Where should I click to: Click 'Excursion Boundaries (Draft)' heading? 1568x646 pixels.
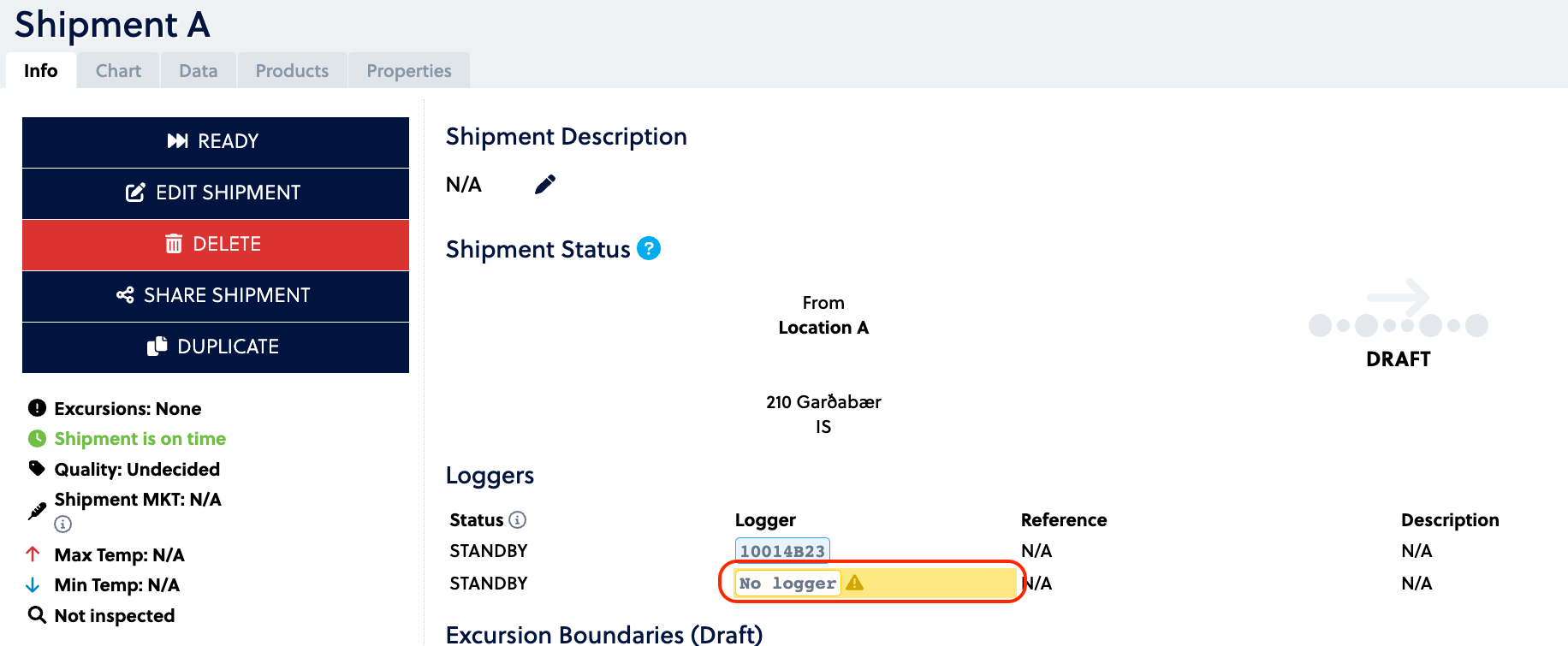point(604,635)
